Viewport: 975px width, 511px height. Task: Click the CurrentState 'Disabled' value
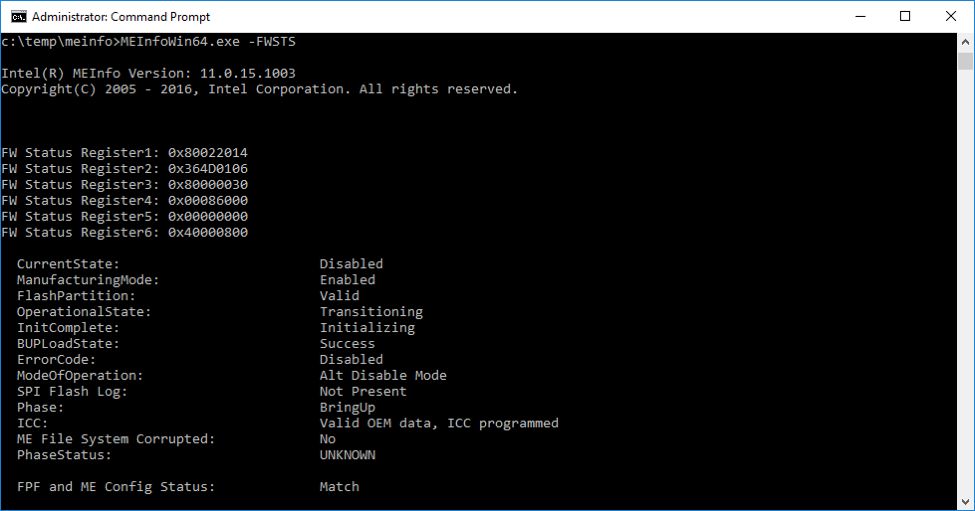click(351, 264)
